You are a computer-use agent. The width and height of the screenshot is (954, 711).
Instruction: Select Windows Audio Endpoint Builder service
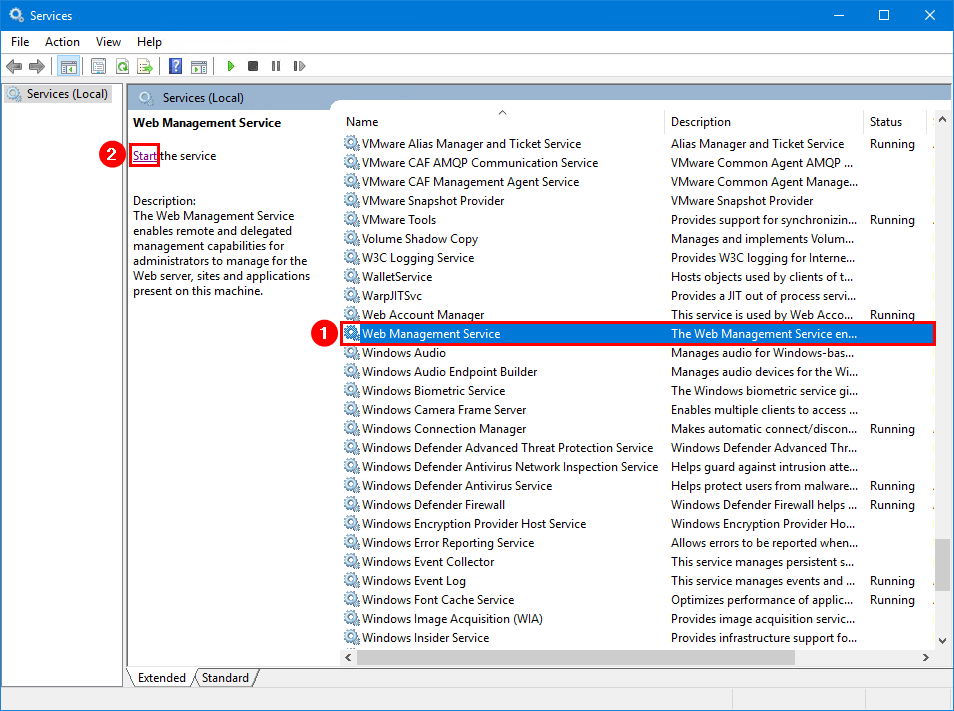pyautogui.click(x=450, y=371)
